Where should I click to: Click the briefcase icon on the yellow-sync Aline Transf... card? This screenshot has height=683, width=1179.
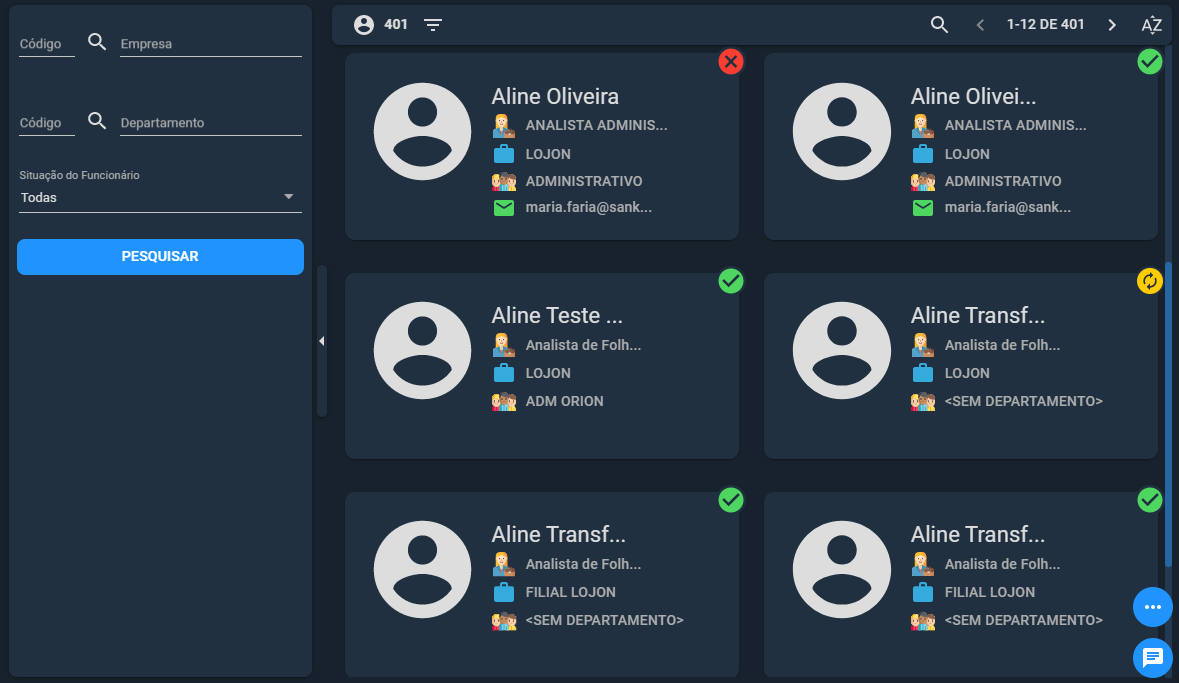(923, 373)
